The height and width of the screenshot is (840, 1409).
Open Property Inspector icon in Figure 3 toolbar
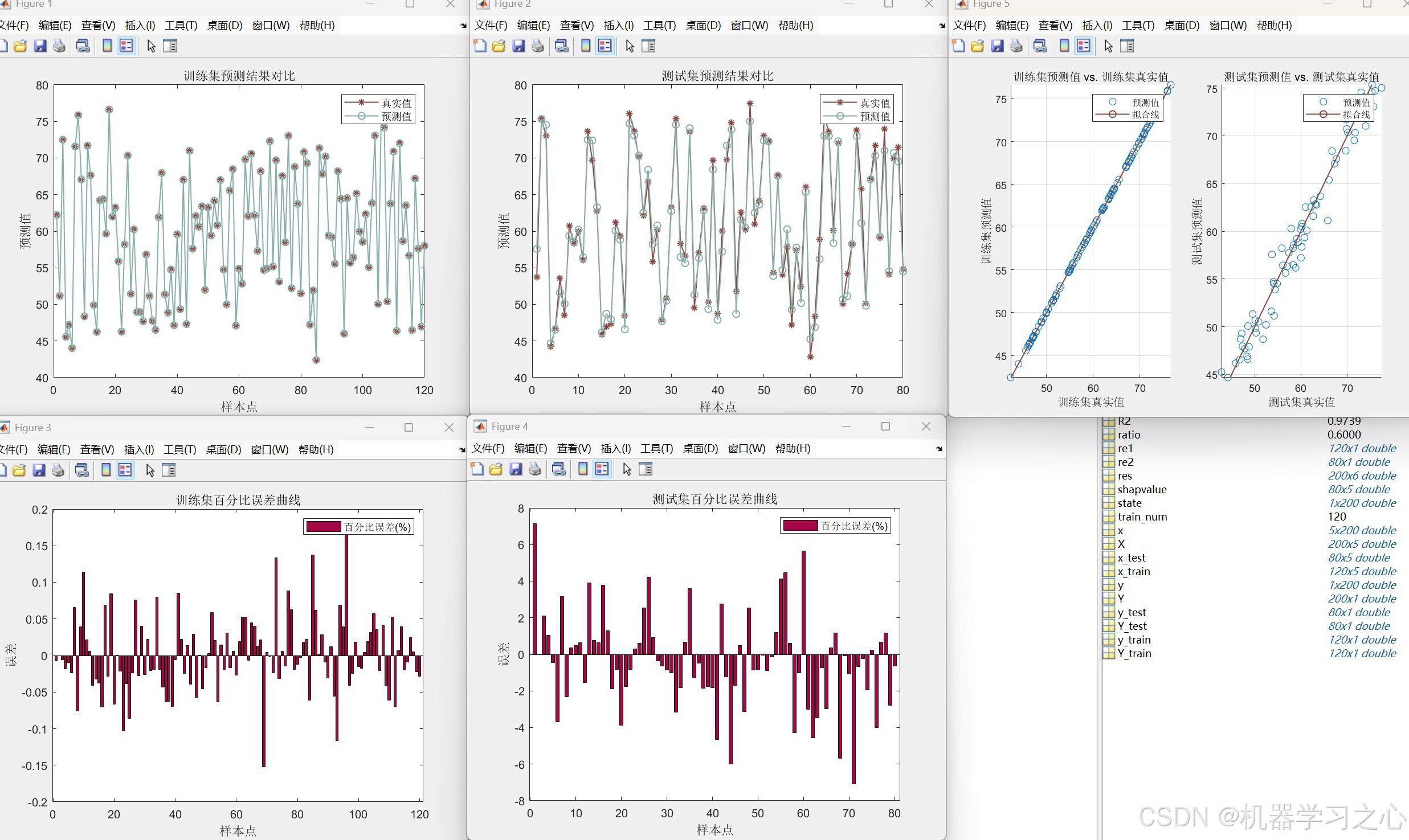tap(169, 470)
